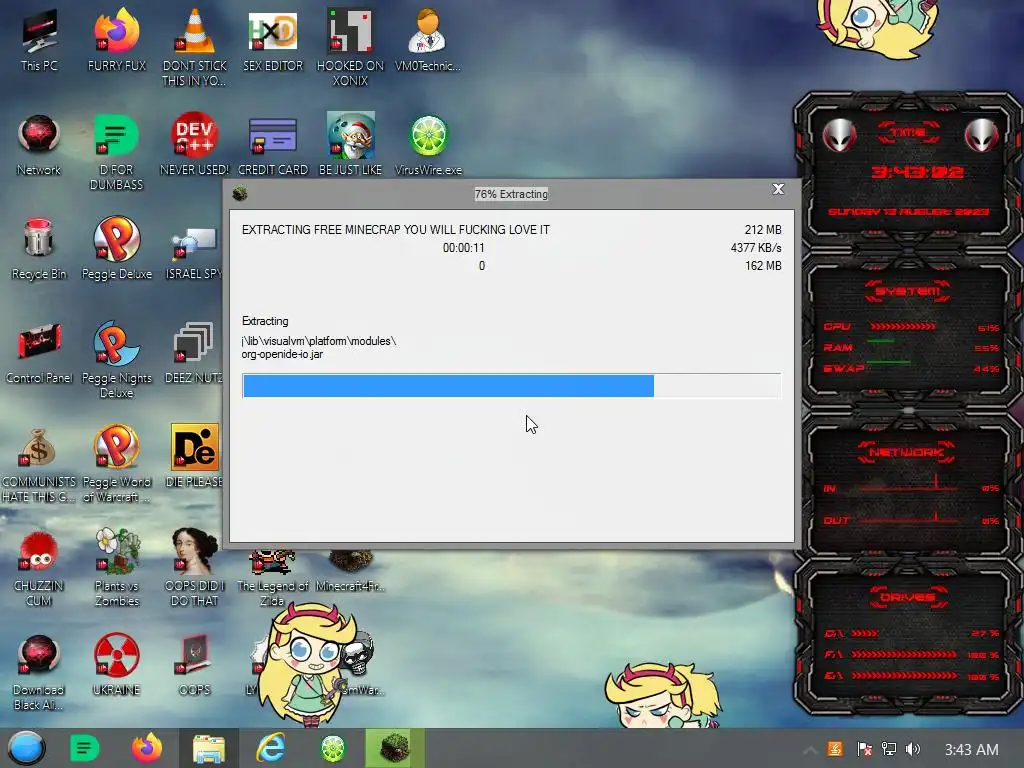Click the org-openide-io.jar file name
The width and height of the screenshot is (1024, 768).
(282, 354)
